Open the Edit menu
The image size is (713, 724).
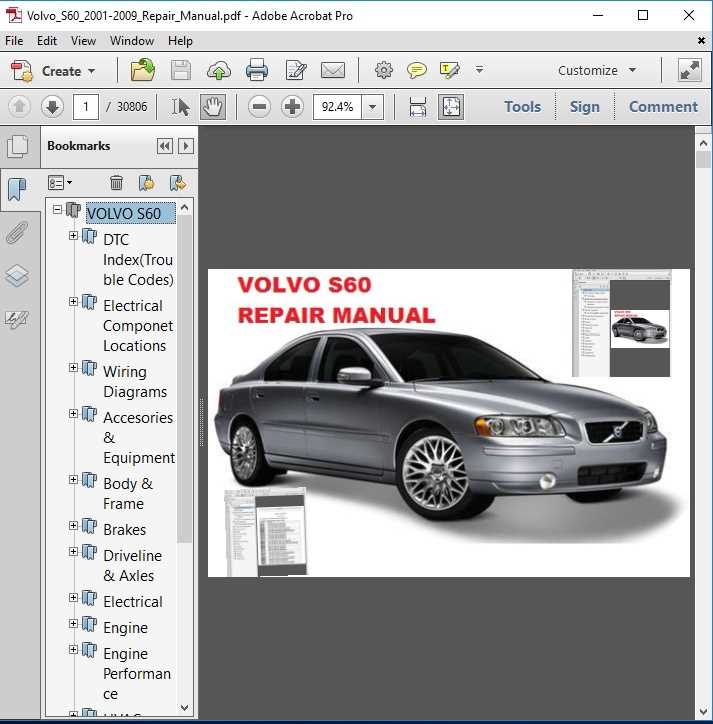pos(47,41)
